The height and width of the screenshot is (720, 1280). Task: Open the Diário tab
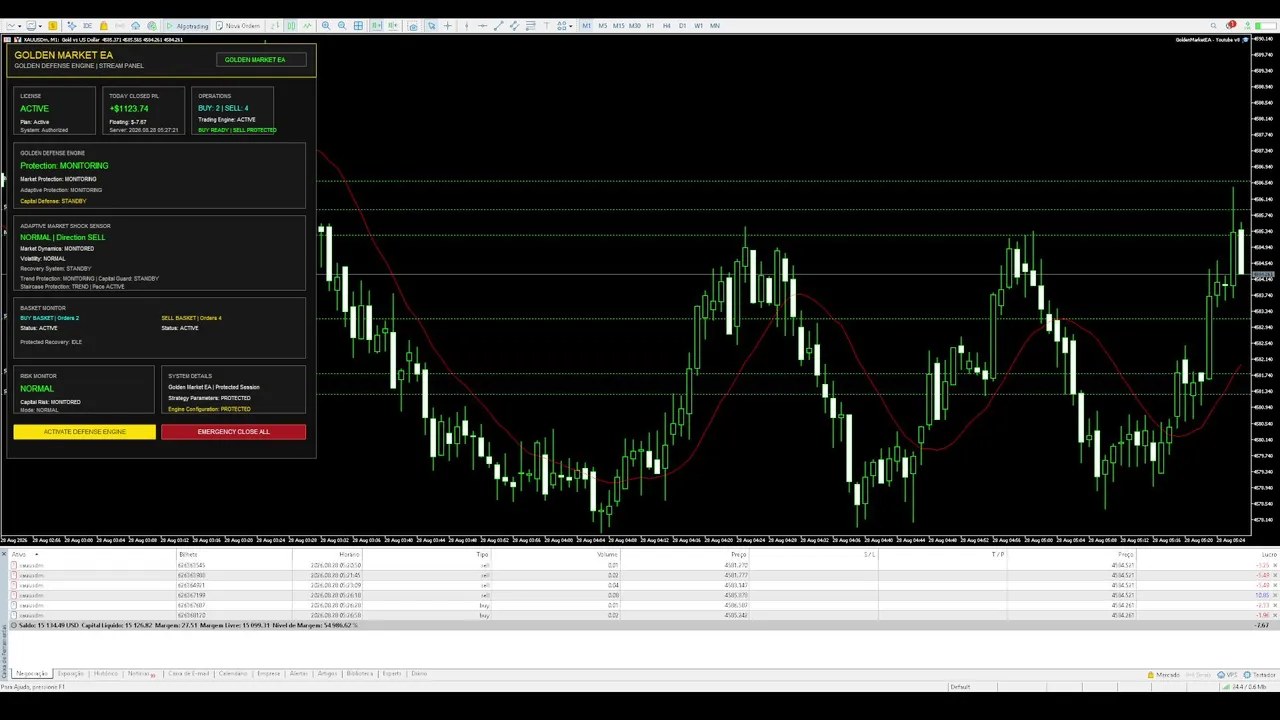click(419, 674)
